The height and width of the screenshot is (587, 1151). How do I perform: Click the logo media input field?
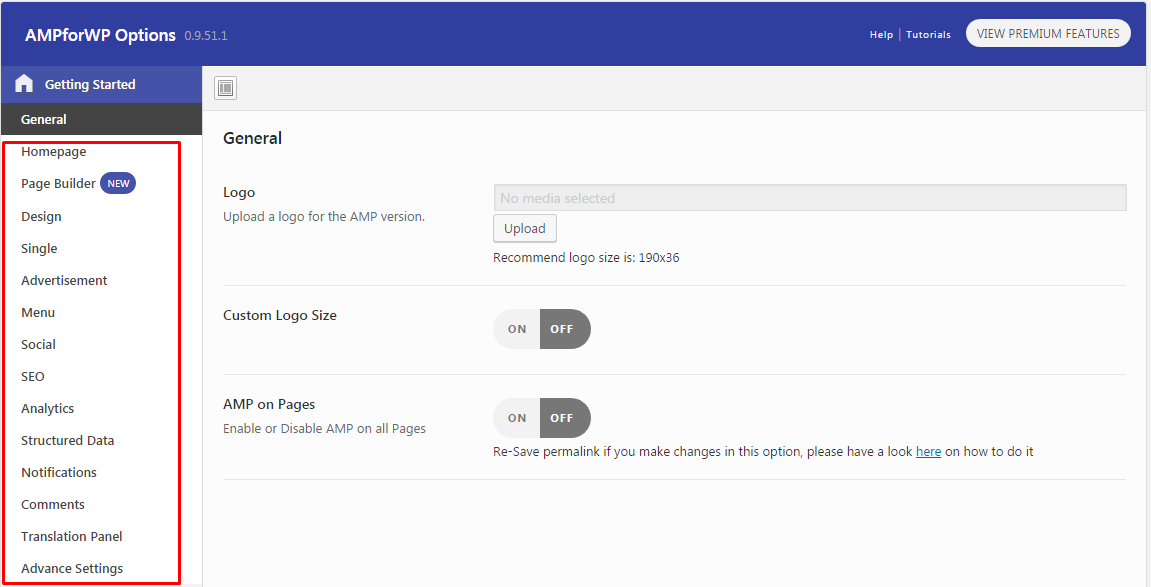[x=809, y=198]
